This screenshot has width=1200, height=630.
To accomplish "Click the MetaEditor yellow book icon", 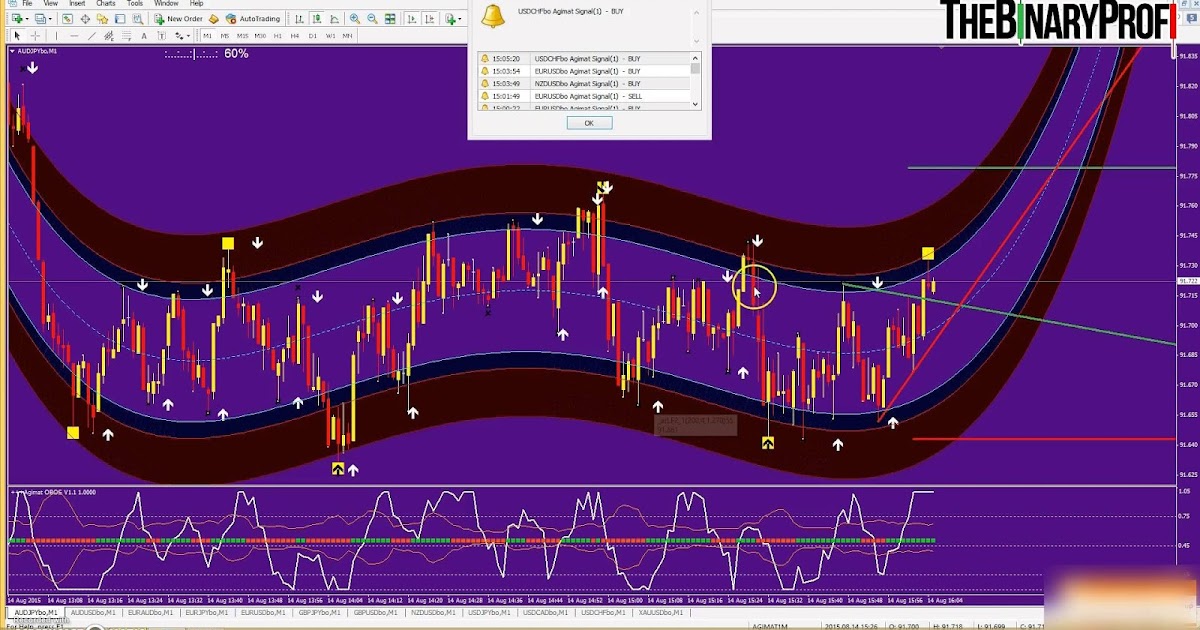I will pos(214,18).
